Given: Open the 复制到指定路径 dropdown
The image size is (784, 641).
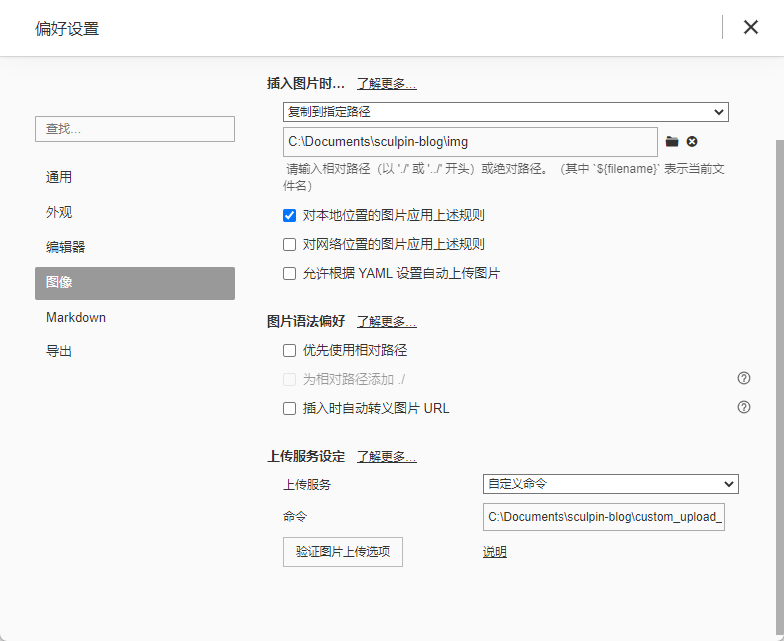Looking at the screenshot, I should pos(505,112).
